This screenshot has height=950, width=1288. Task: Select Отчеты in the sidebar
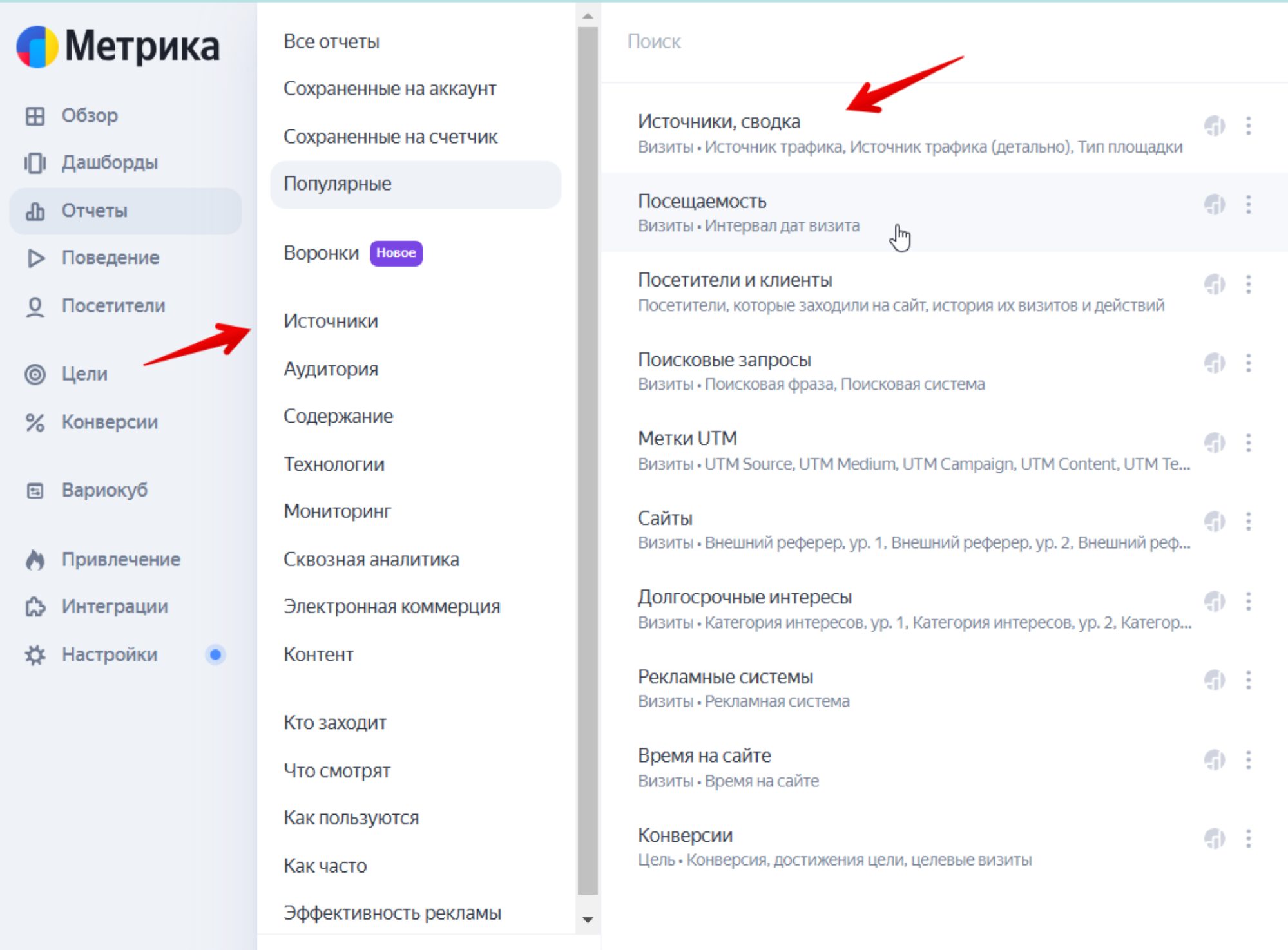126,211
